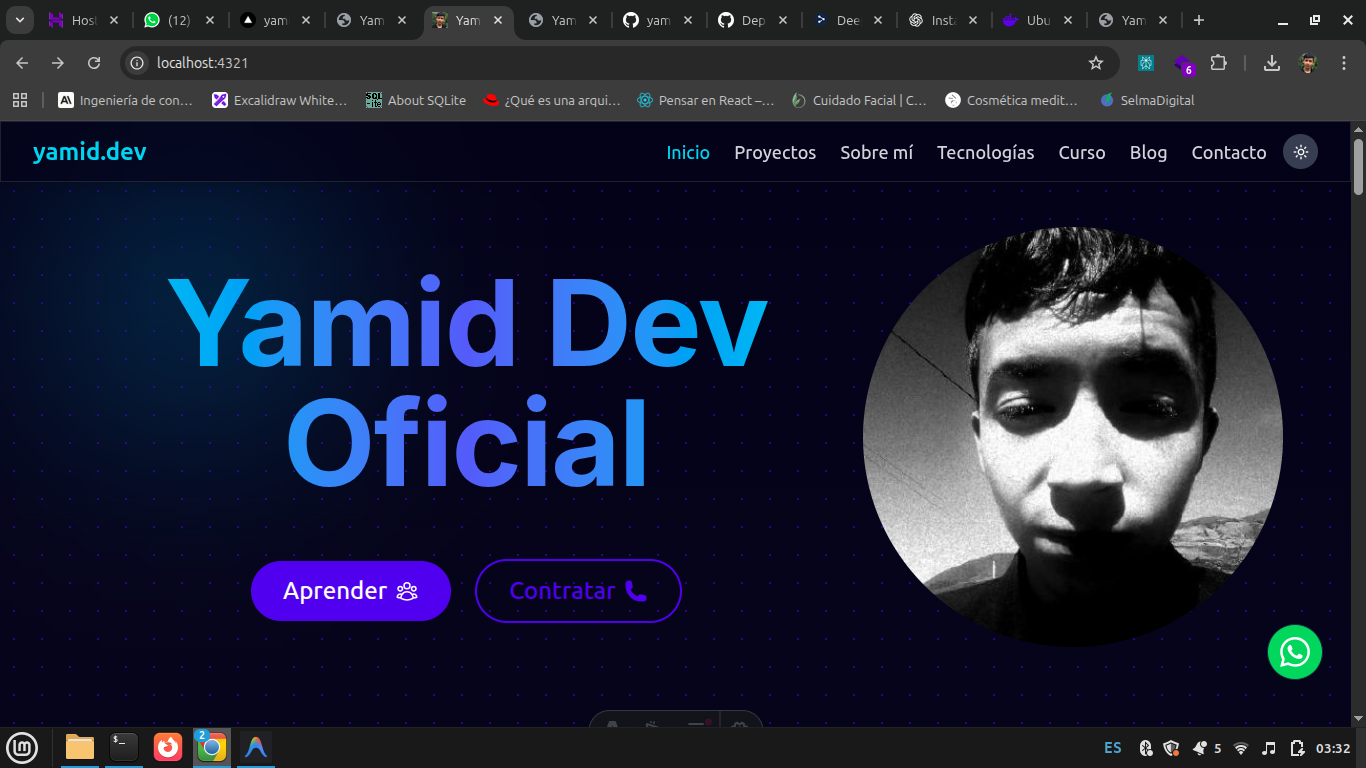Open the About SQLite bookmark
This screenshot has height=768, width=1366.
tap(416, 100)
